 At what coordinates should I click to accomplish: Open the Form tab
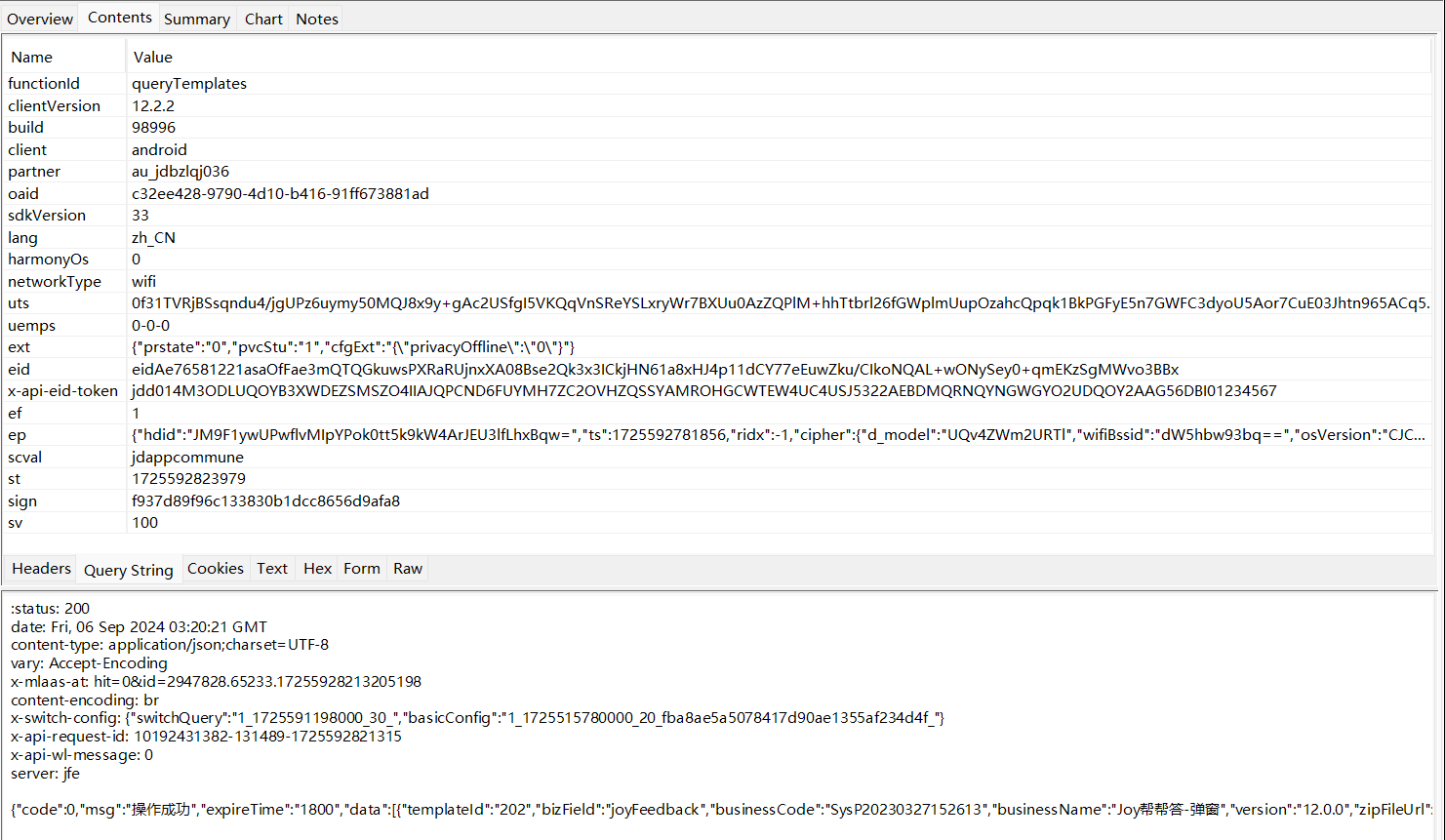click(361, 569)
